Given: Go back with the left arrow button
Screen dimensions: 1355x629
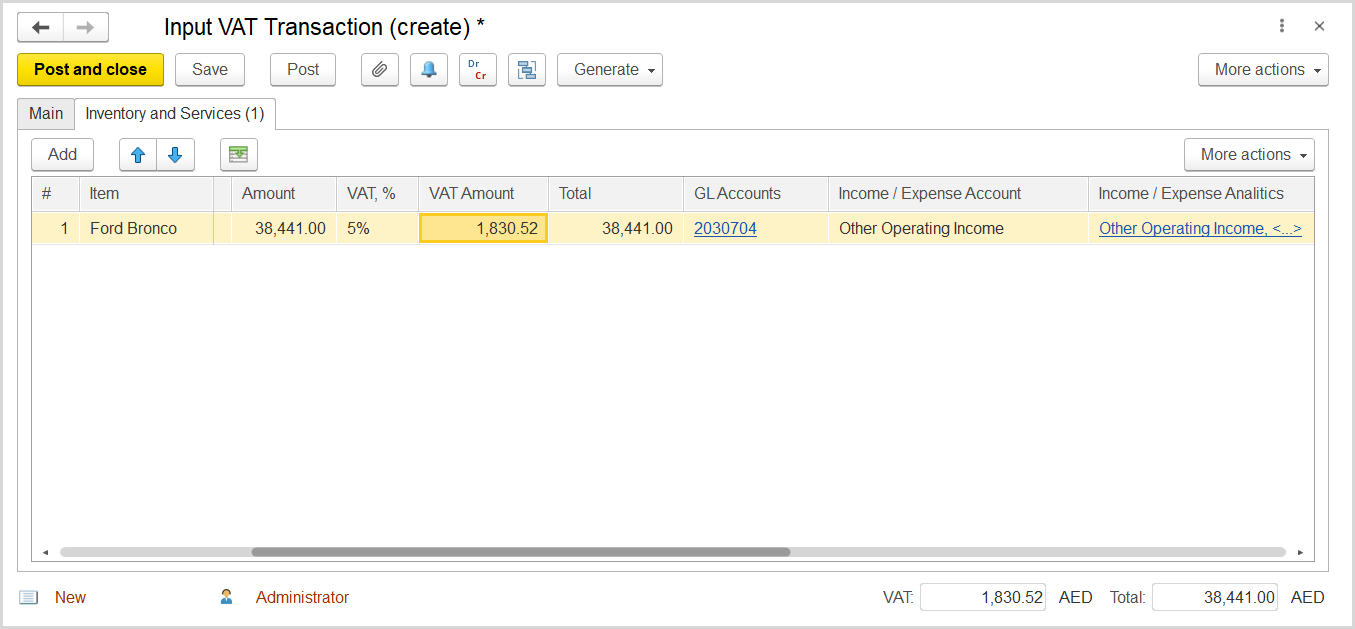Looking at the screenshot, I should tap(41, 27).
